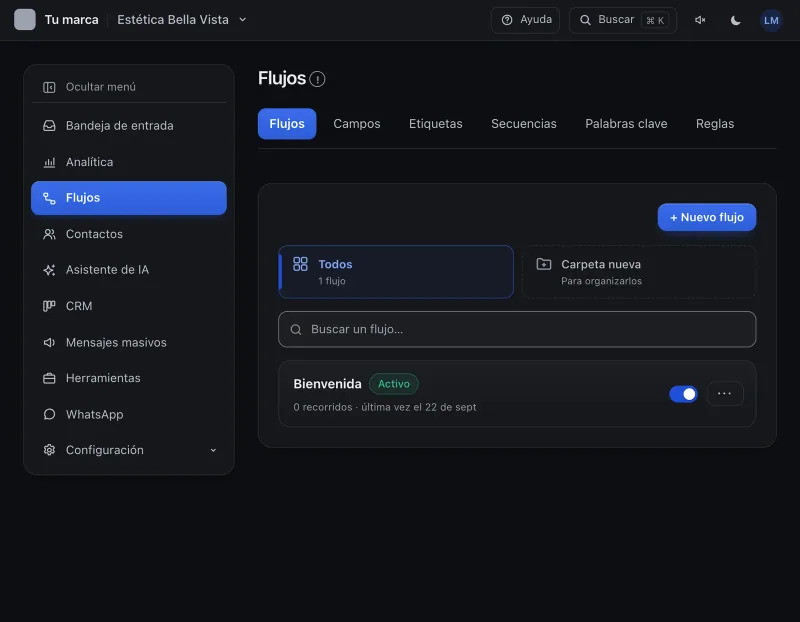Click magnifier icon in flow search
The width and height of the screenshot is (800, 622).
pyautogui.click(x=296, y=330)
